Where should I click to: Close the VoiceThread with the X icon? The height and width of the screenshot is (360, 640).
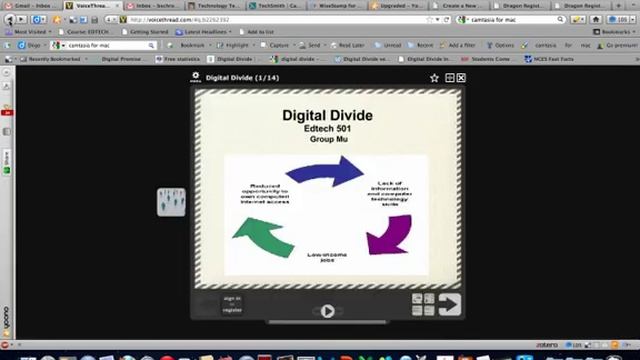tap(461, 78)
